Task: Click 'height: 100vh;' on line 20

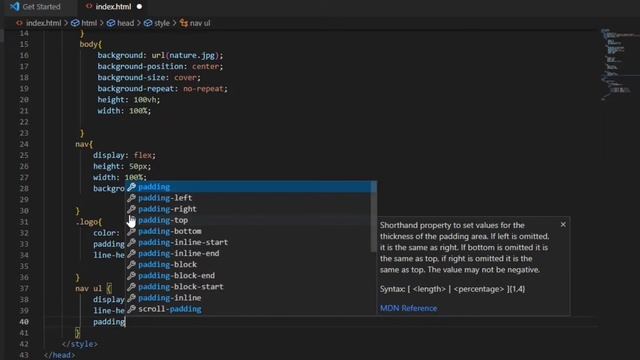Action: pyautogui.click(x=129, y=100)
